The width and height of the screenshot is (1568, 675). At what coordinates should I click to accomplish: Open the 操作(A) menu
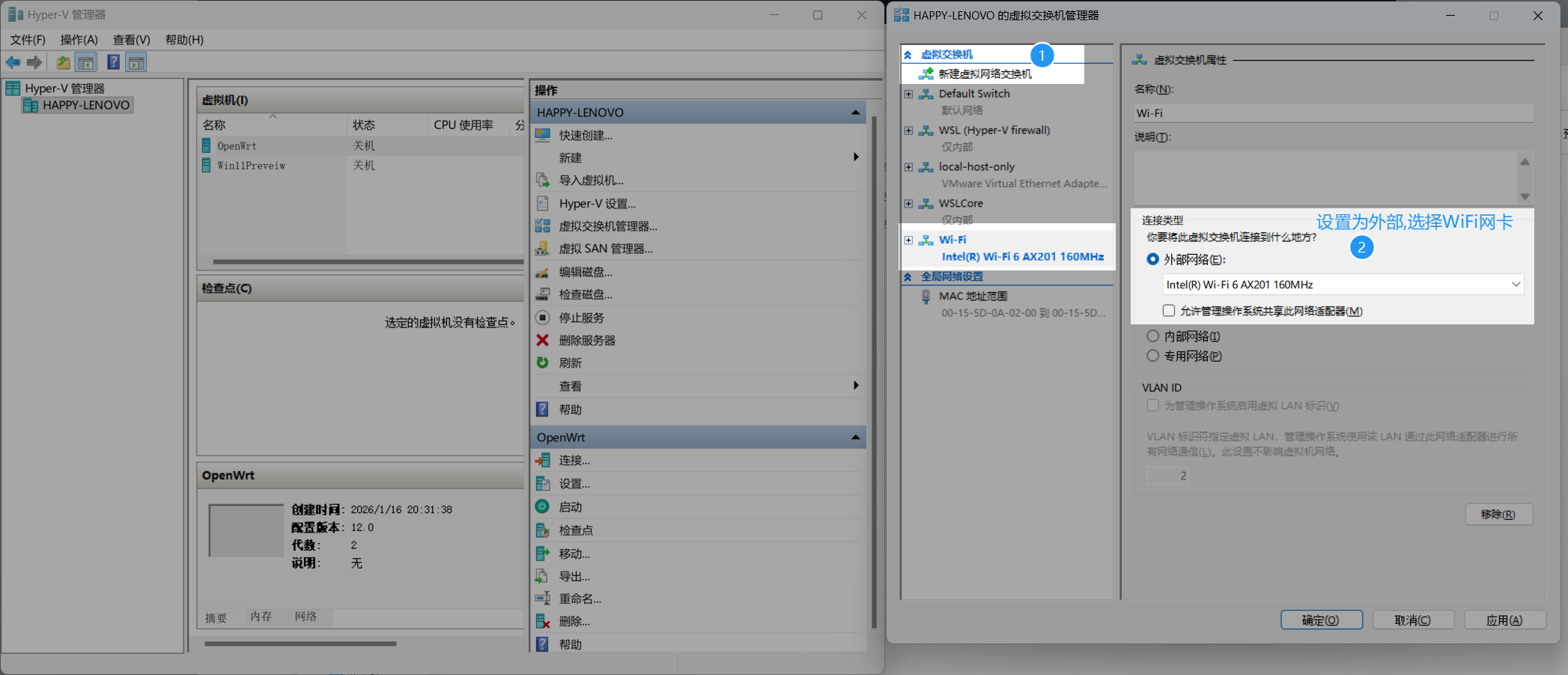click(79, 40)
